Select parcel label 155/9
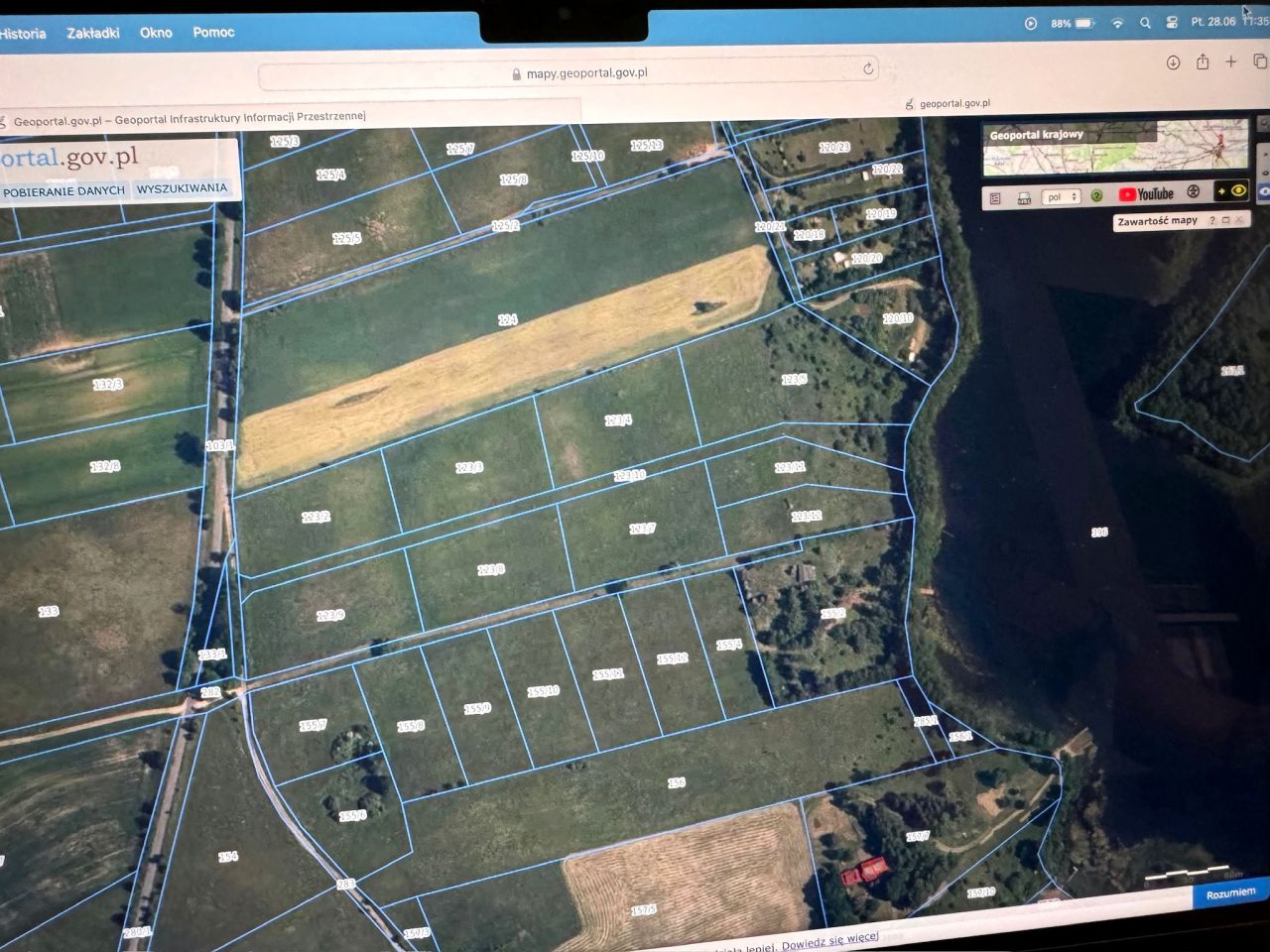The image size is (1270, 952). click(477, 708)
